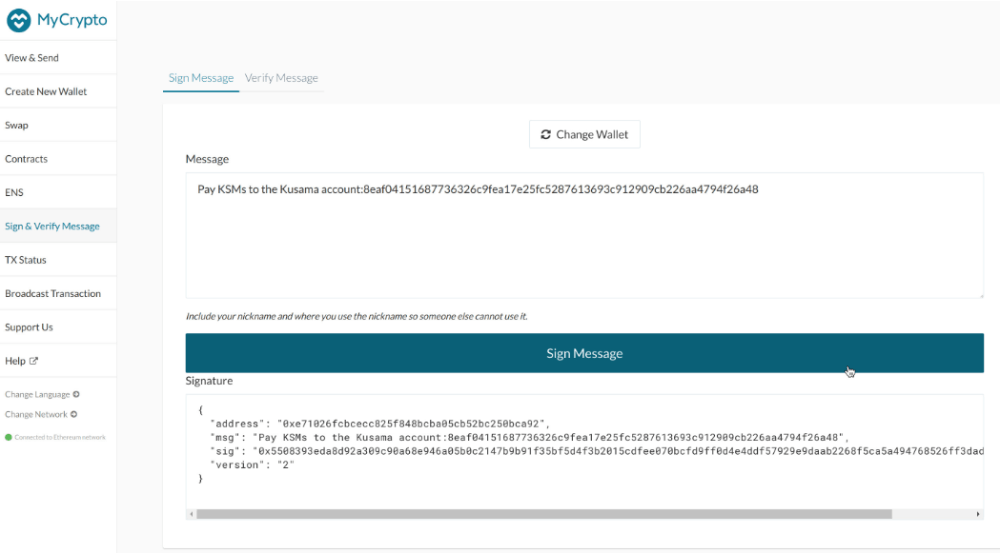The height and width of the screenshot is (553, 1000).
Task: Open Create New Wallet page
Action: click(58, 91)
